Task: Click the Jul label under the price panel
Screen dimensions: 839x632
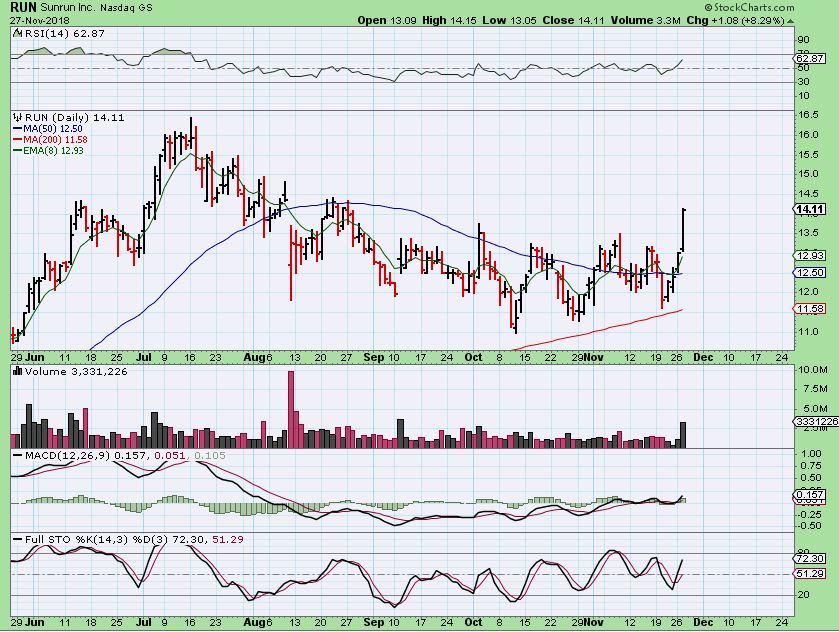Action: coord(143,357)
